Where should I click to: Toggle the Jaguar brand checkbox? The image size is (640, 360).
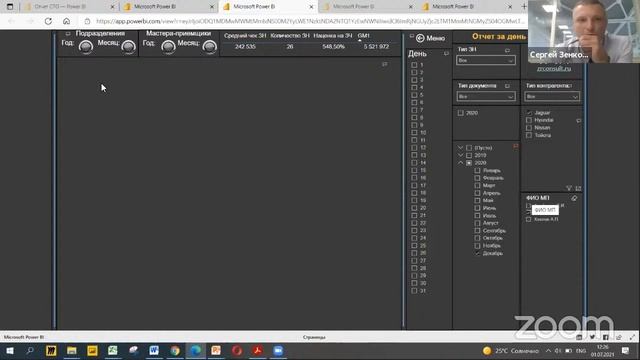click(x=529, y=113)
